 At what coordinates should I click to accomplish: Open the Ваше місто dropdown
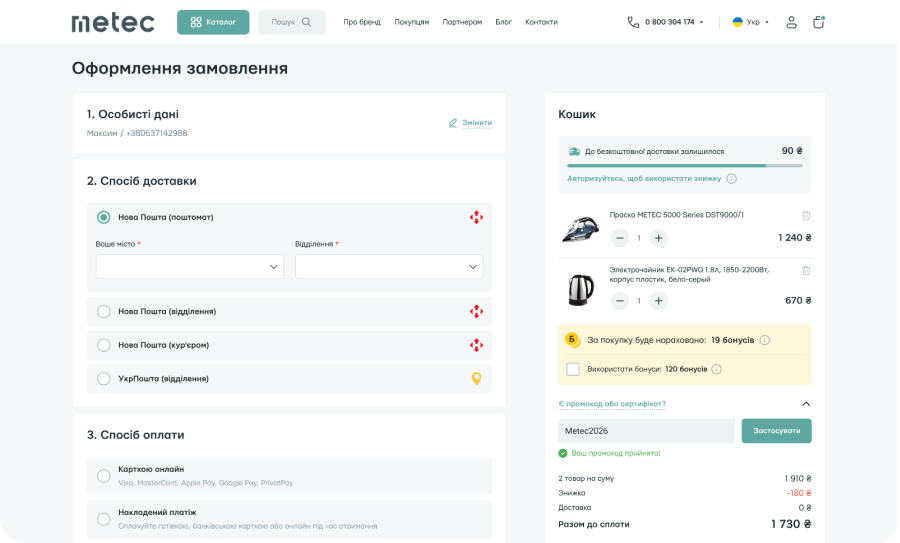[189, 267]
